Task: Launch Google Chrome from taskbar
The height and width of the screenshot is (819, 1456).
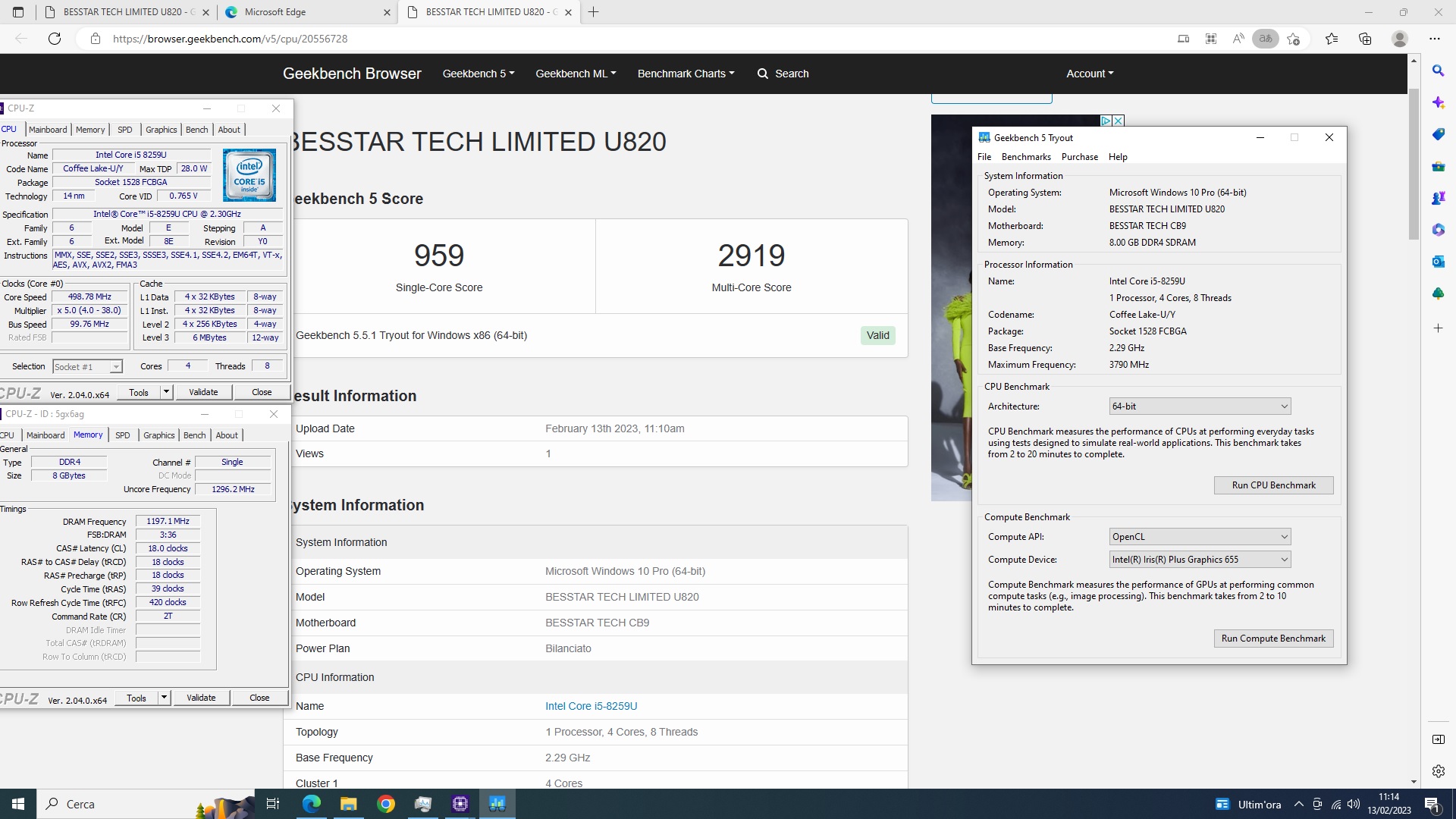Action: click(386, 804)
